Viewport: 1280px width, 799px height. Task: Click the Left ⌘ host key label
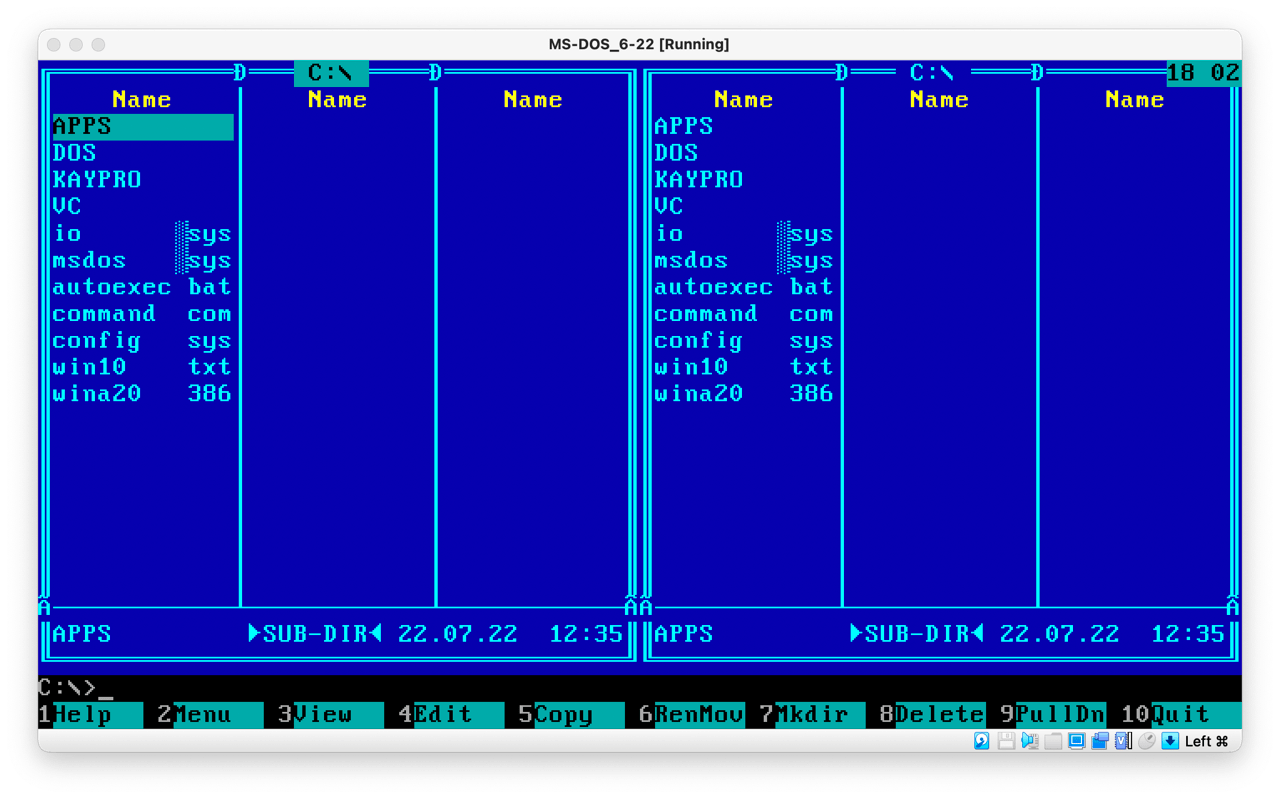pyautogui.click(x=1206, y=741)
